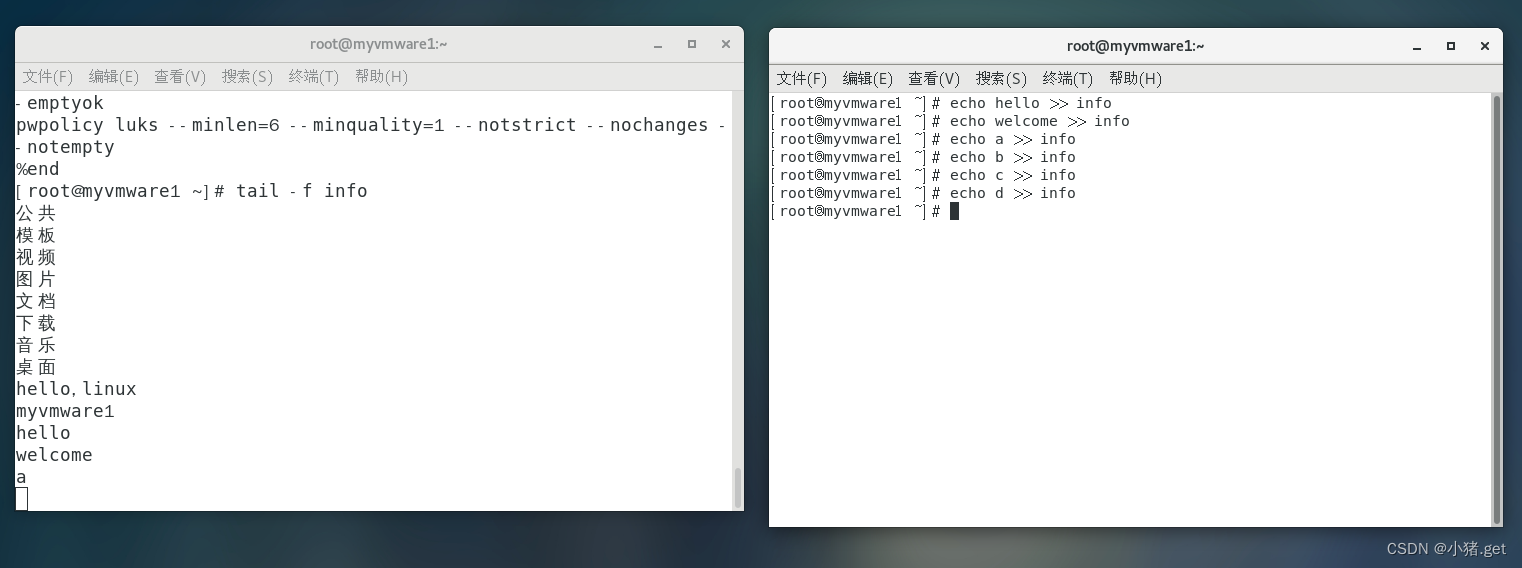Maximize the left terminal window
This screenshot has width=1522, height=568.
pos(692,44)
